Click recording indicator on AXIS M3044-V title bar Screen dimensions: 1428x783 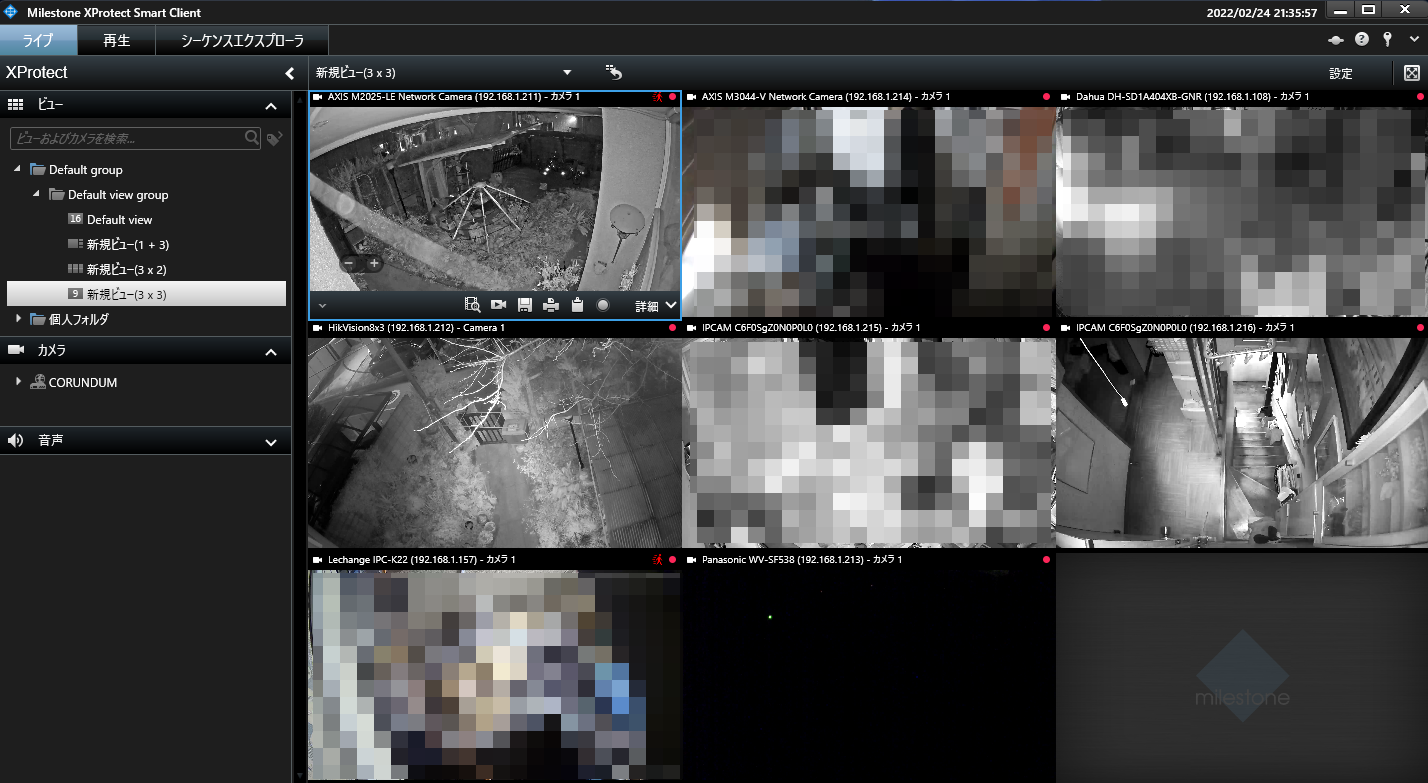1046,97
